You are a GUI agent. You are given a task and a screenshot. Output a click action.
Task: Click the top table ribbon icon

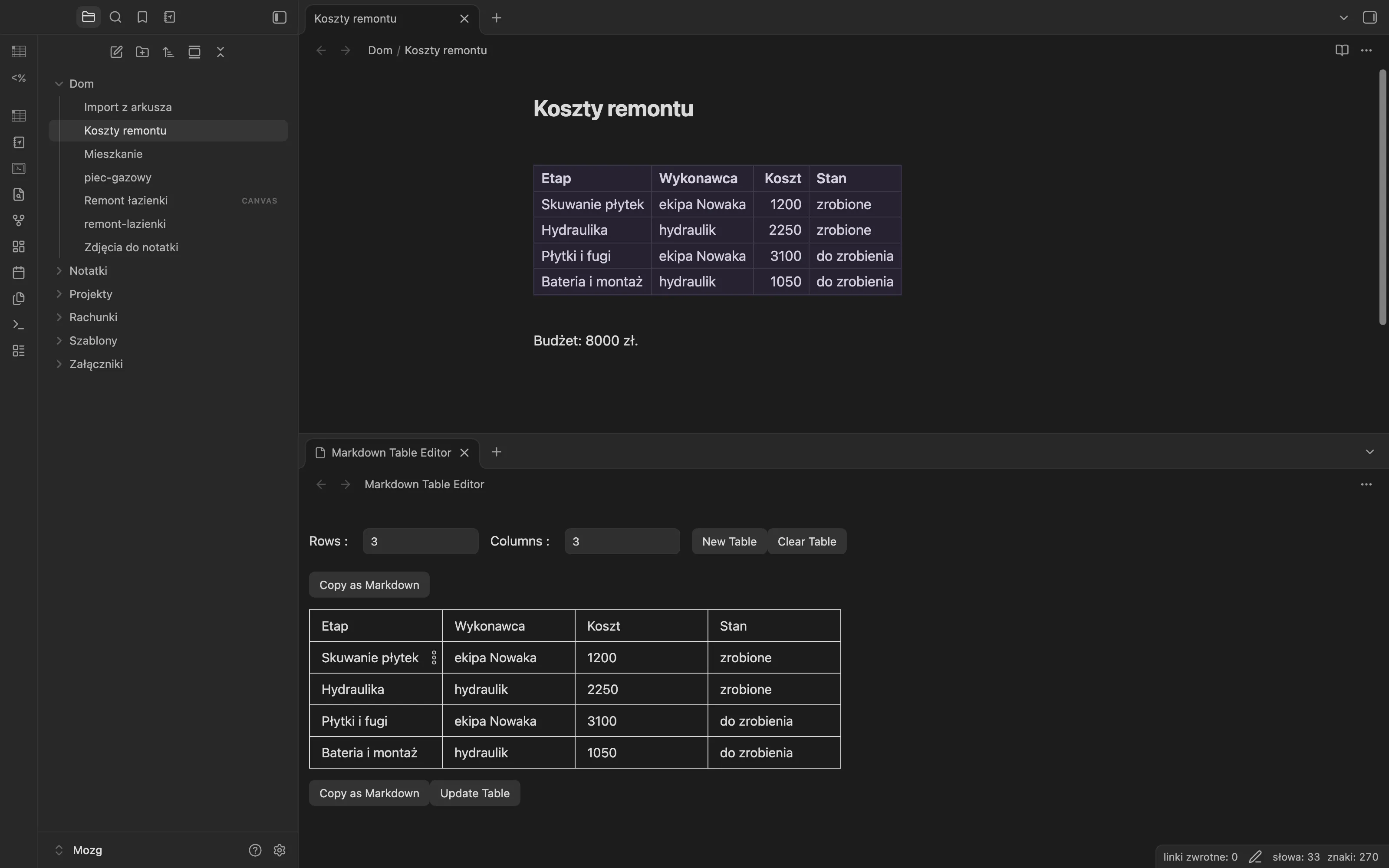[x=18, y=52]
